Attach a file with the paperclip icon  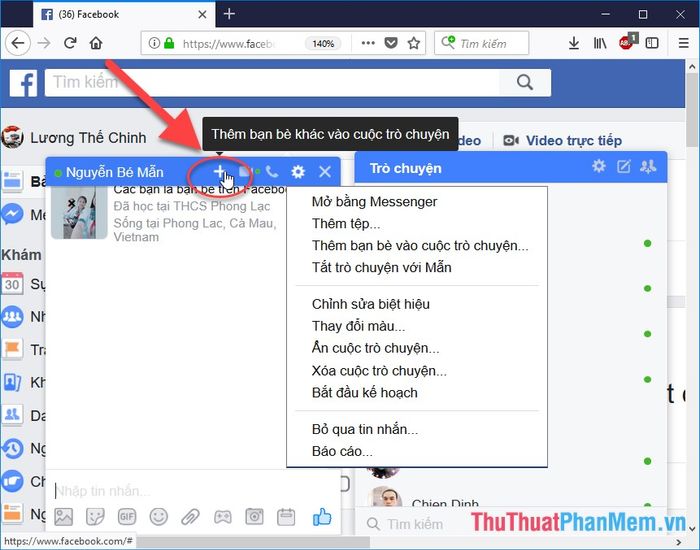tap(190, 517)
